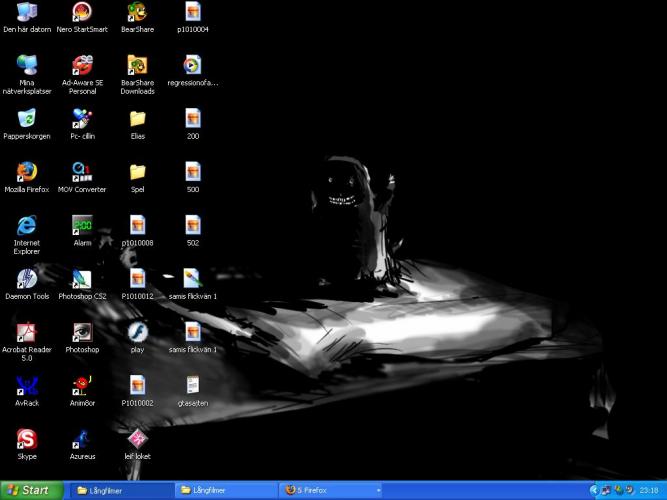This screenshot has width=667, height=500.
Task: Open the Nero StartSmart desktop shortcut
Action: pos(82,13)
